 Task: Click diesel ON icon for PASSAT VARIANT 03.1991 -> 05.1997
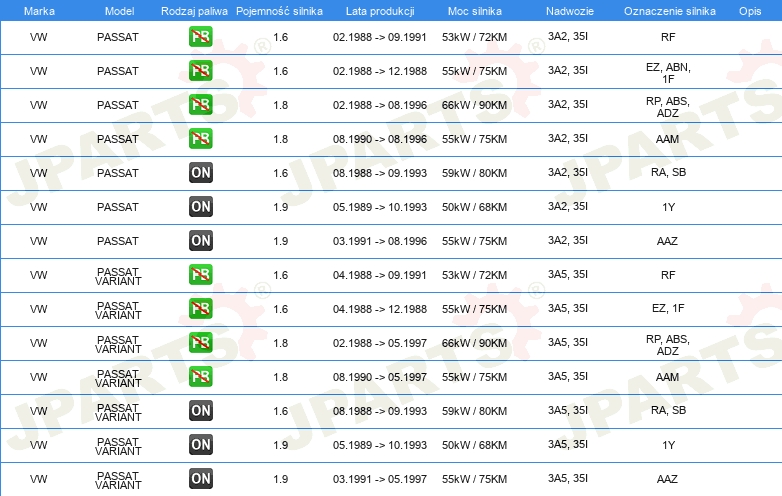(x=200, y=478)
